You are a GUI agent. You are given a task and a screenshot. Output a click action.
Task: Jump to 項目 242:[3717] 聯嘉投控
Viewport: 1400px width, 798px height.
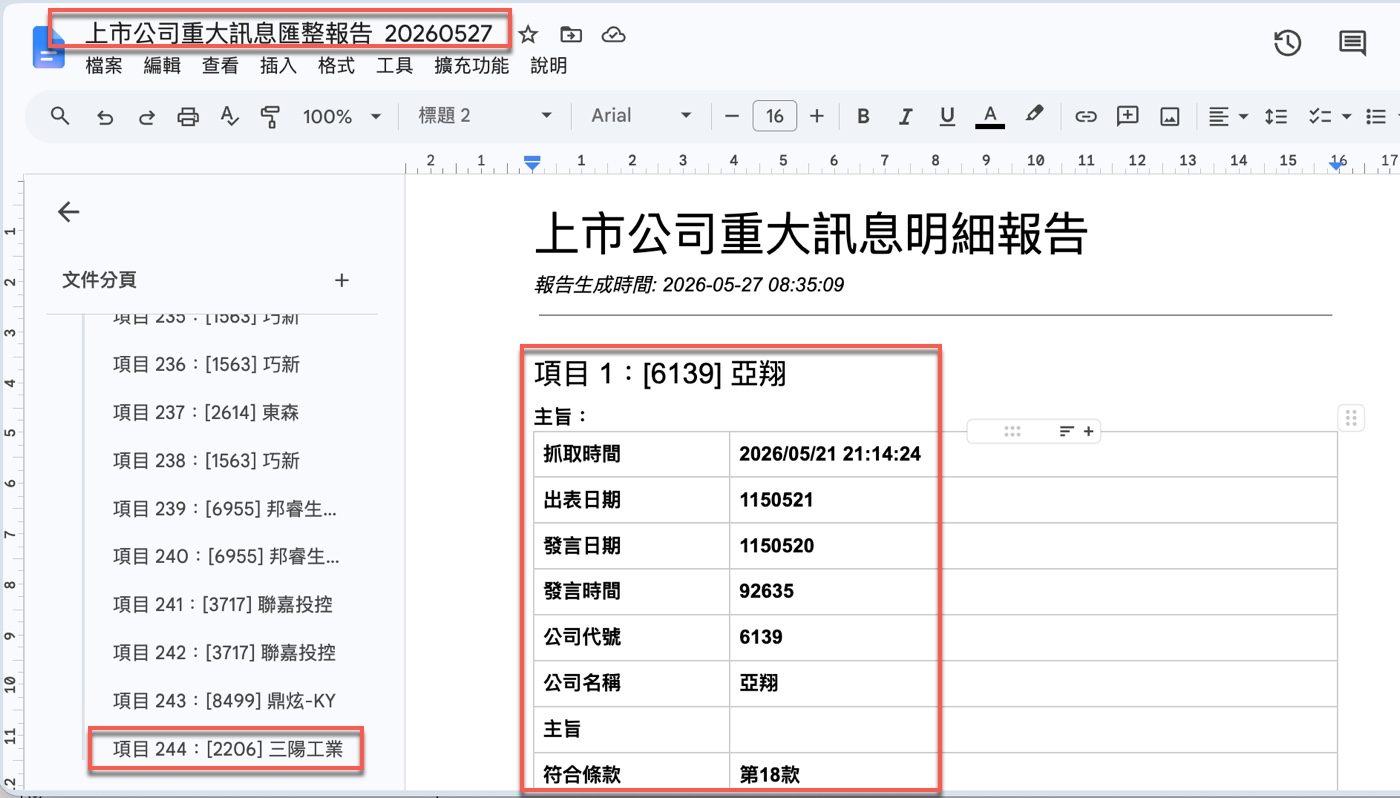tap(223, 653)
